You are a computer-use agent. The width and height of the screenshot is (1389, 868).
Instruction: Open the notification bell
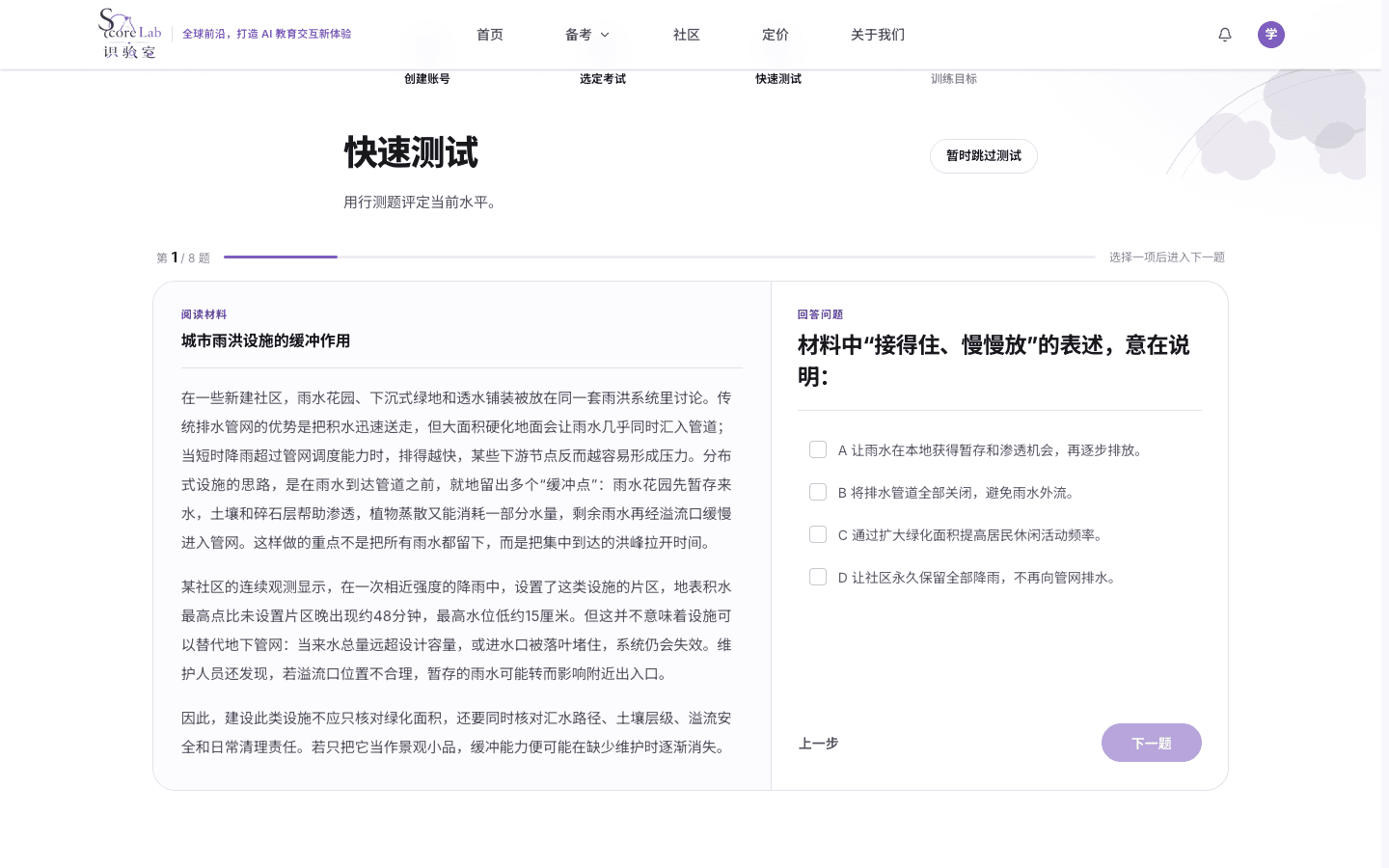pos(1225,35)
